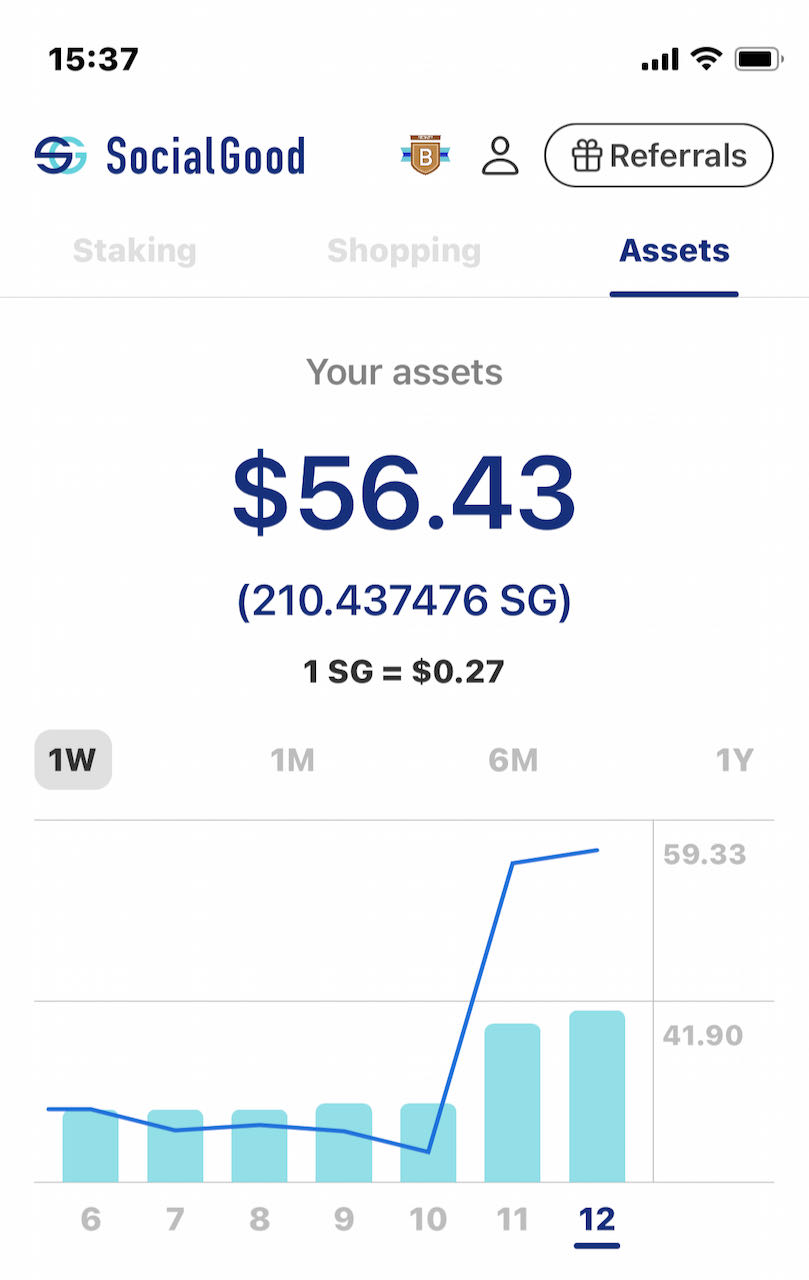Tap the Wi-Fi status icon

(706, 60)
